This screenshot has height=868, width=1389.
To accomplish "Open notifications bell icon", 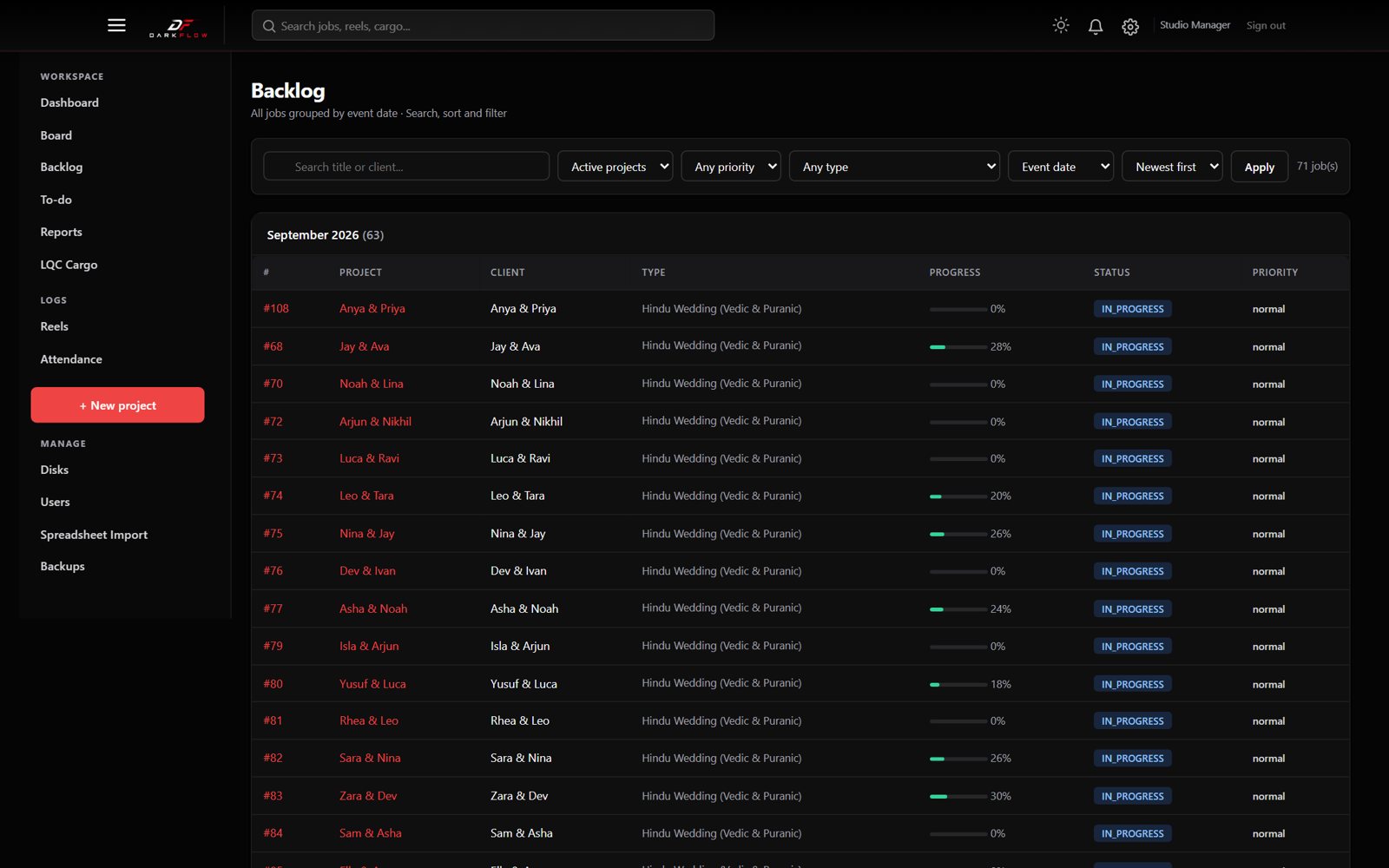I will [1096, 26].
